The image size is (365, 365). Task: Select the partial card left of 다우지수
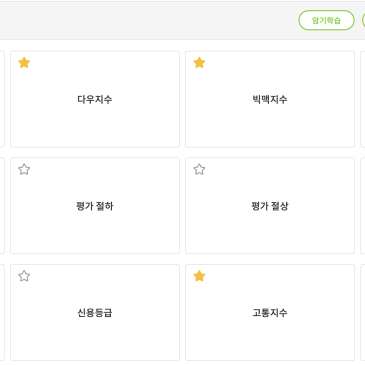(2, 99)
